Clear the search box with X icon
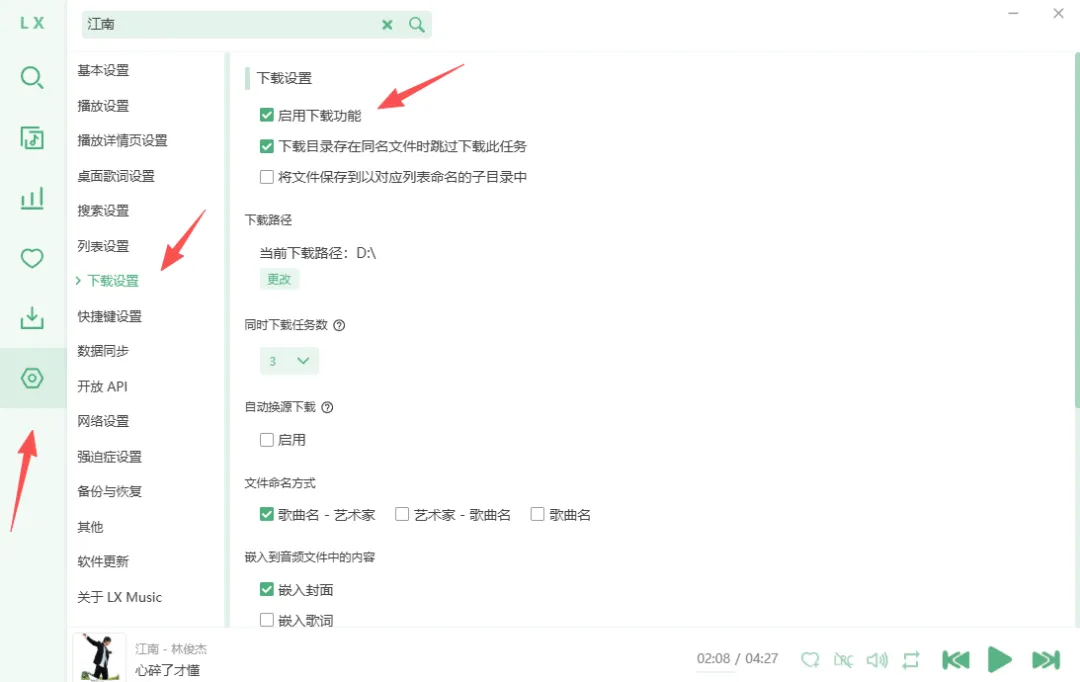1080x682 pixels. pyautogui.click(x=387, y=25)
